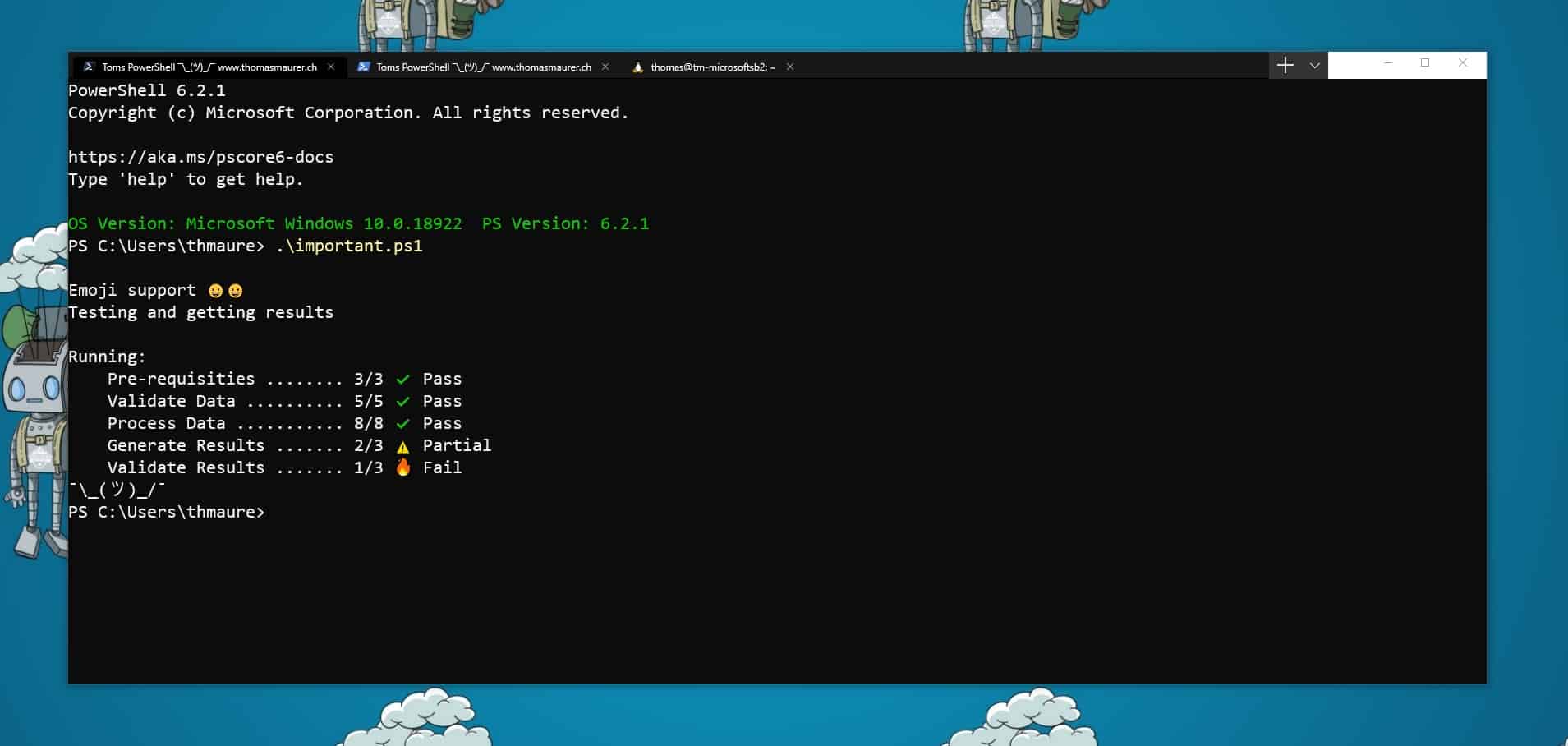Select the second Toms PowerShell tab
The height and width of the screenshot is (746, 1568).
click(481, 67)
